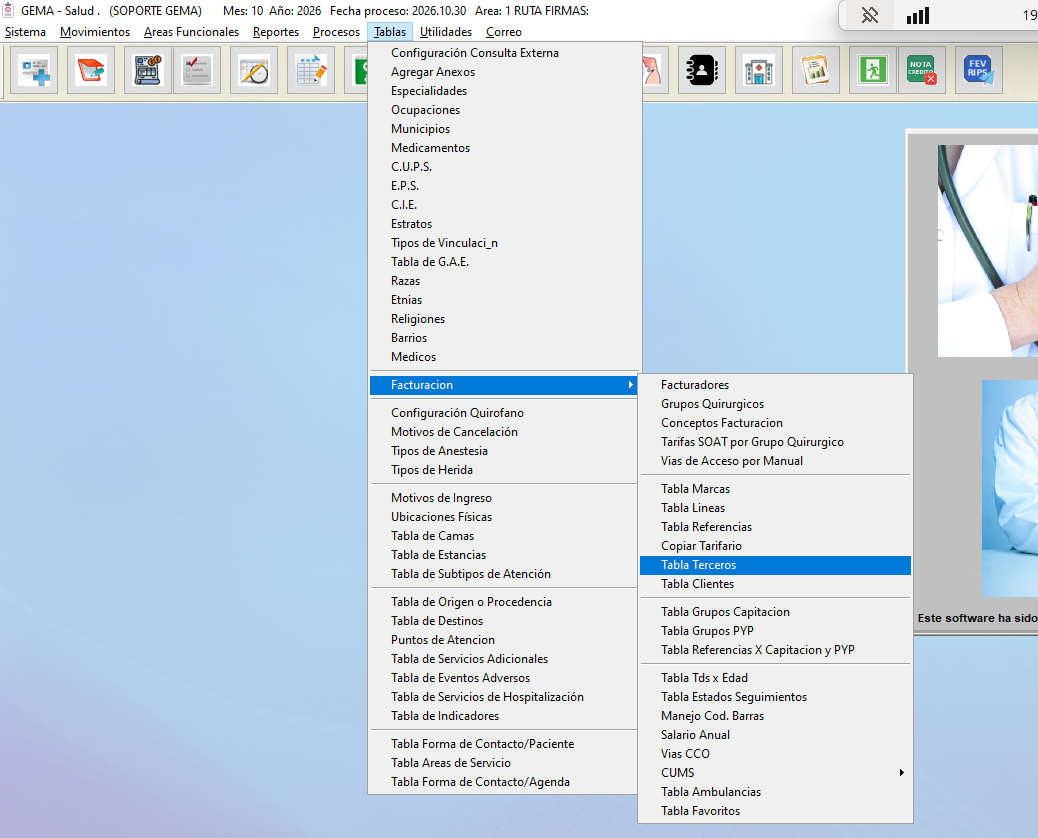
Task: Open the table with pencil toolbar icon
Action: pos(311,70)
